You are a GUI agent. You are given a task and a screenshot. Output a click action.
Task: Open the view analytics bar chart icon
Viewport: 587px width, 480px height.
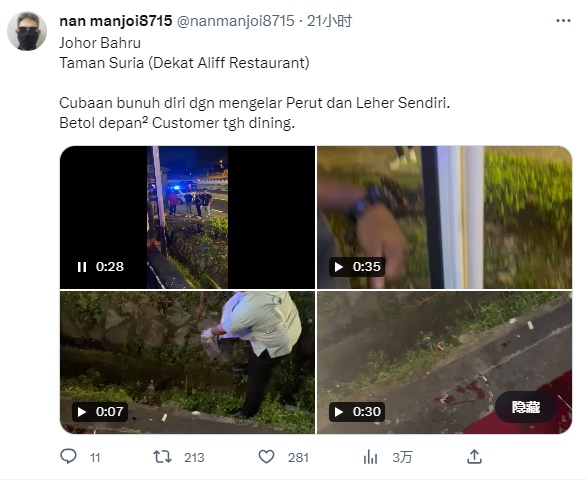tap(370, 457)
